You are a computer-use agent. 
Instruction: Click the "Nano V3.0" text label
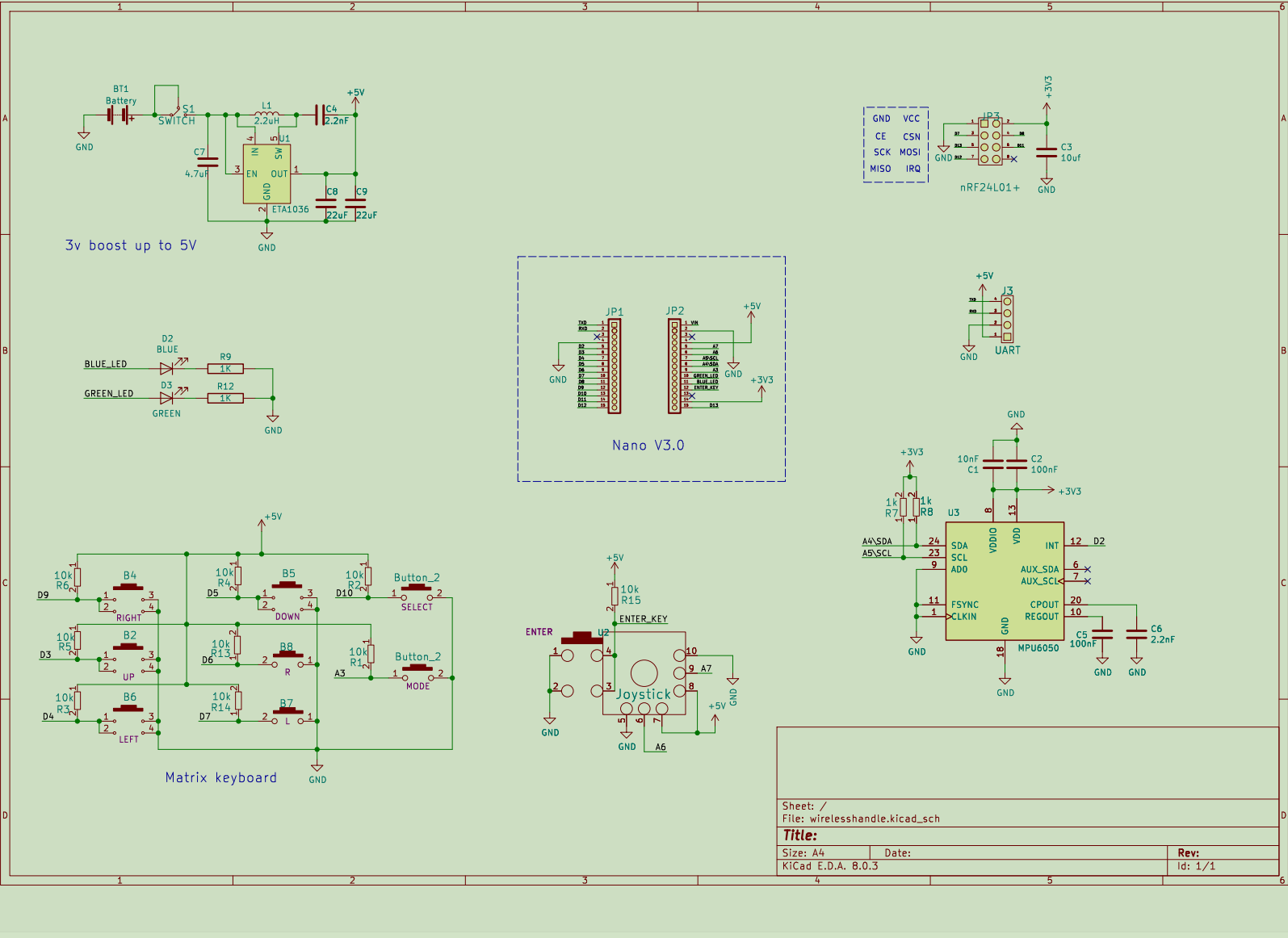point(648,445)
